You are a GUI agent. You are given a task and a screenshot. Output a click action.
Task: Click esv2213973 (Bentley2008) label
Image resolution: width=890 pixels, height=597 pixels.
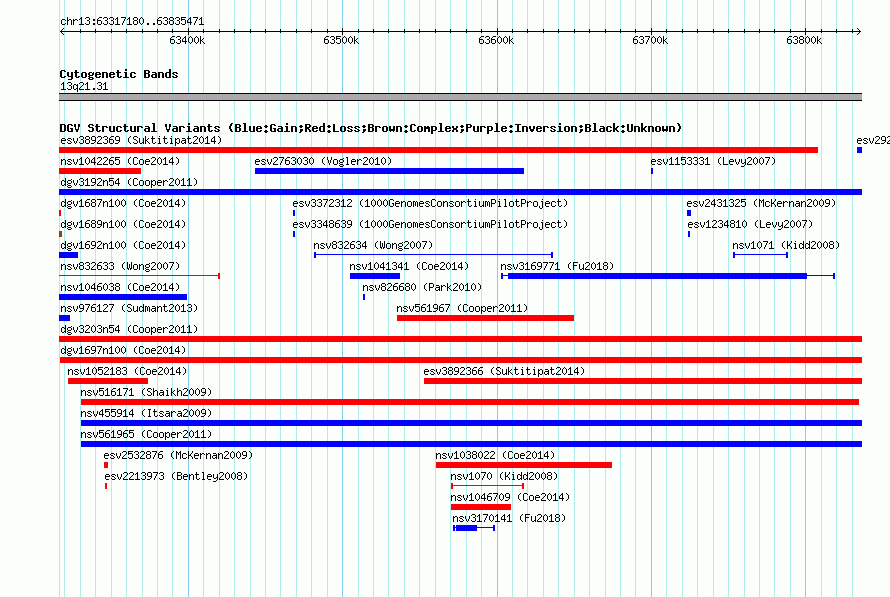176,476
